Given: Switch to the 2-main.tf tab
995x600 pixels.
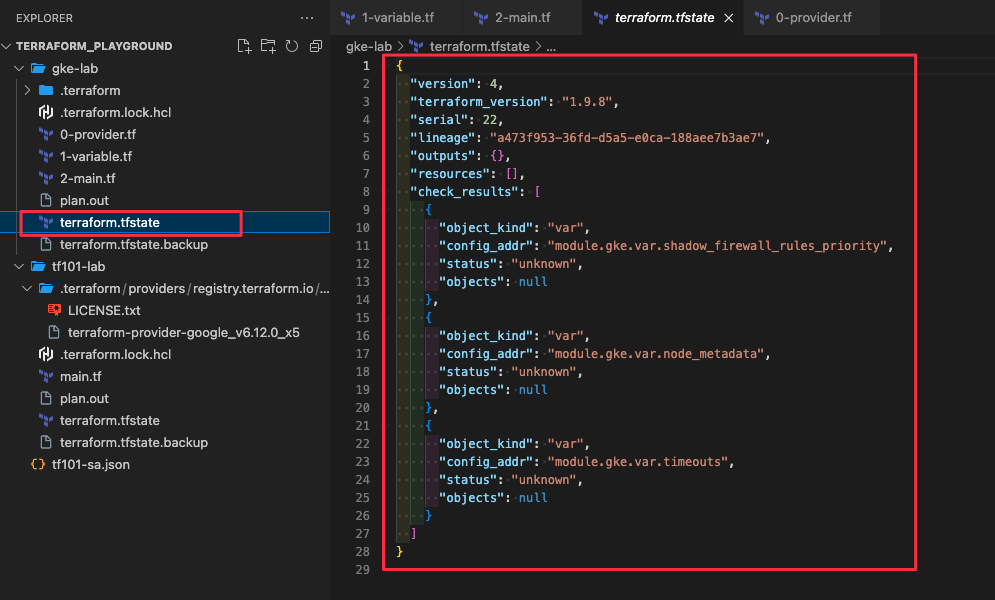Looking at the screenshot, I should point(520,17).
